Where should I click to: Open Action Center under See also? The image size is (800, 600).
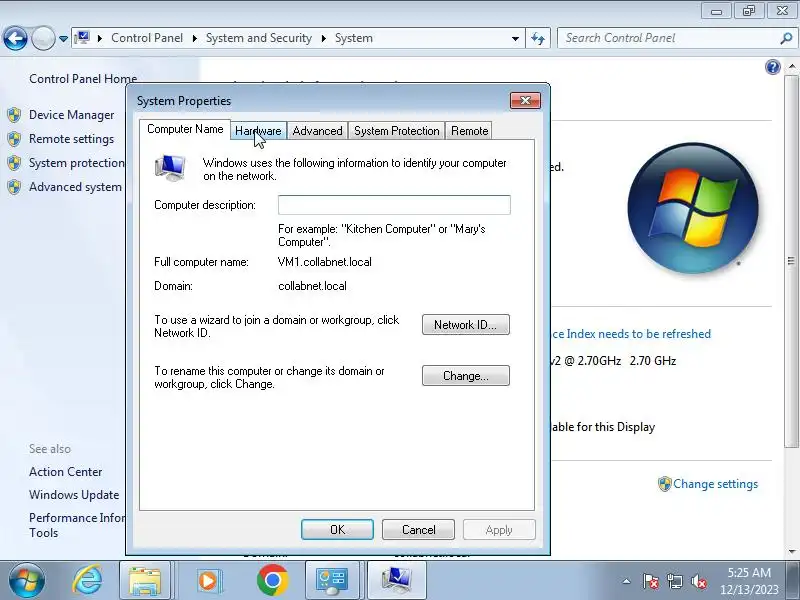coord(65,472)
